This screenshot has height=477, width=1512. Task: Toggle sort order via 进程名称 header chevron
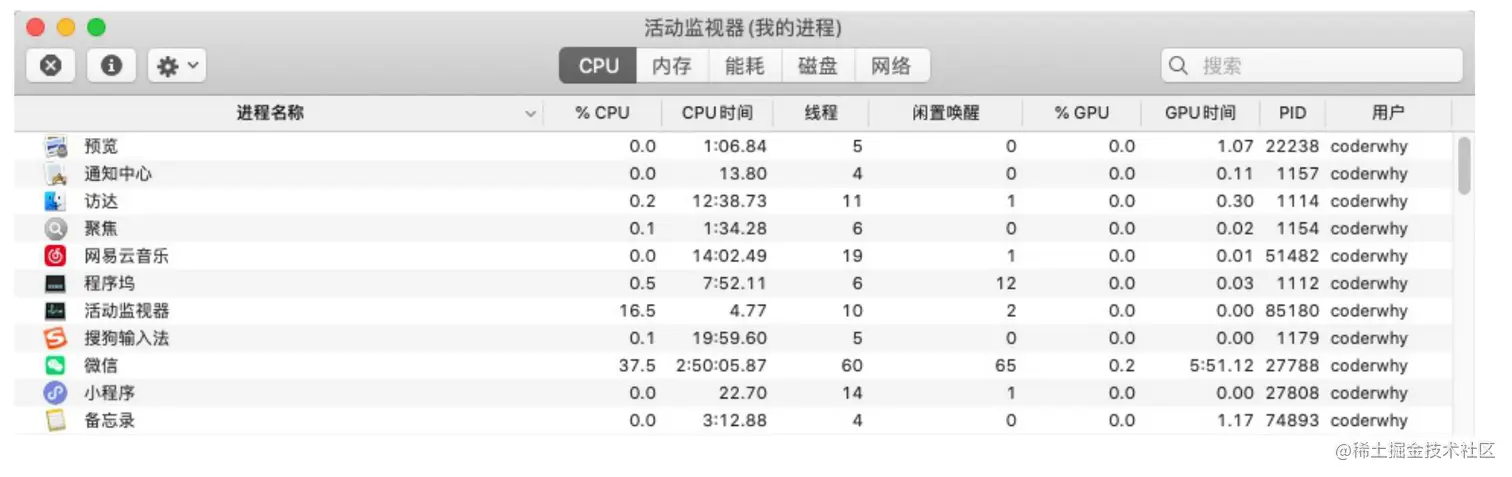click(x=530, y=114)
